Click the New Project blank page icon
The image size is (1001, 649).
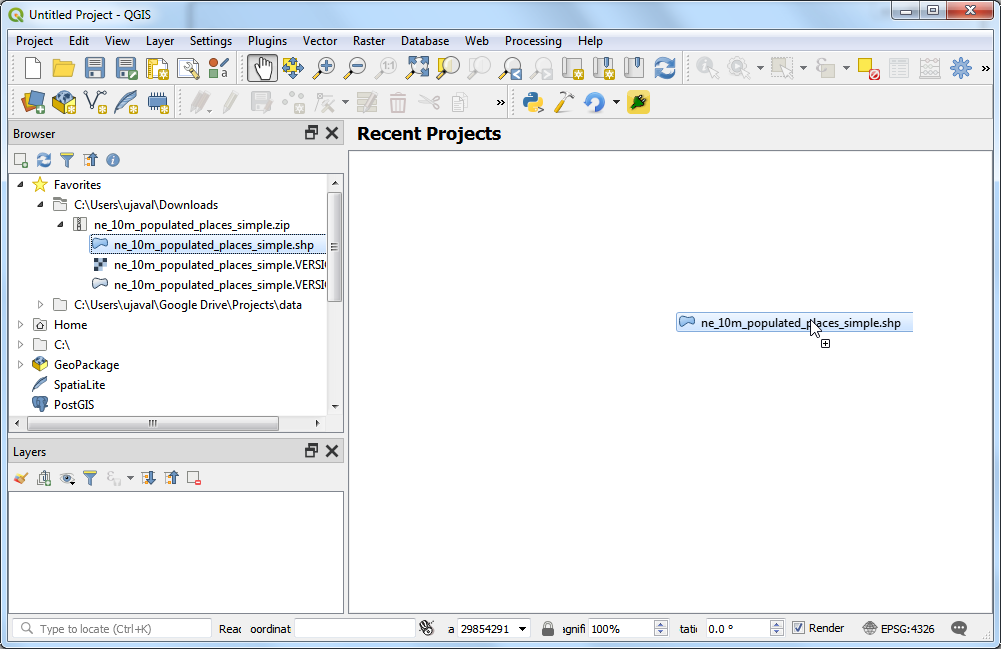(x=33, y=68)
